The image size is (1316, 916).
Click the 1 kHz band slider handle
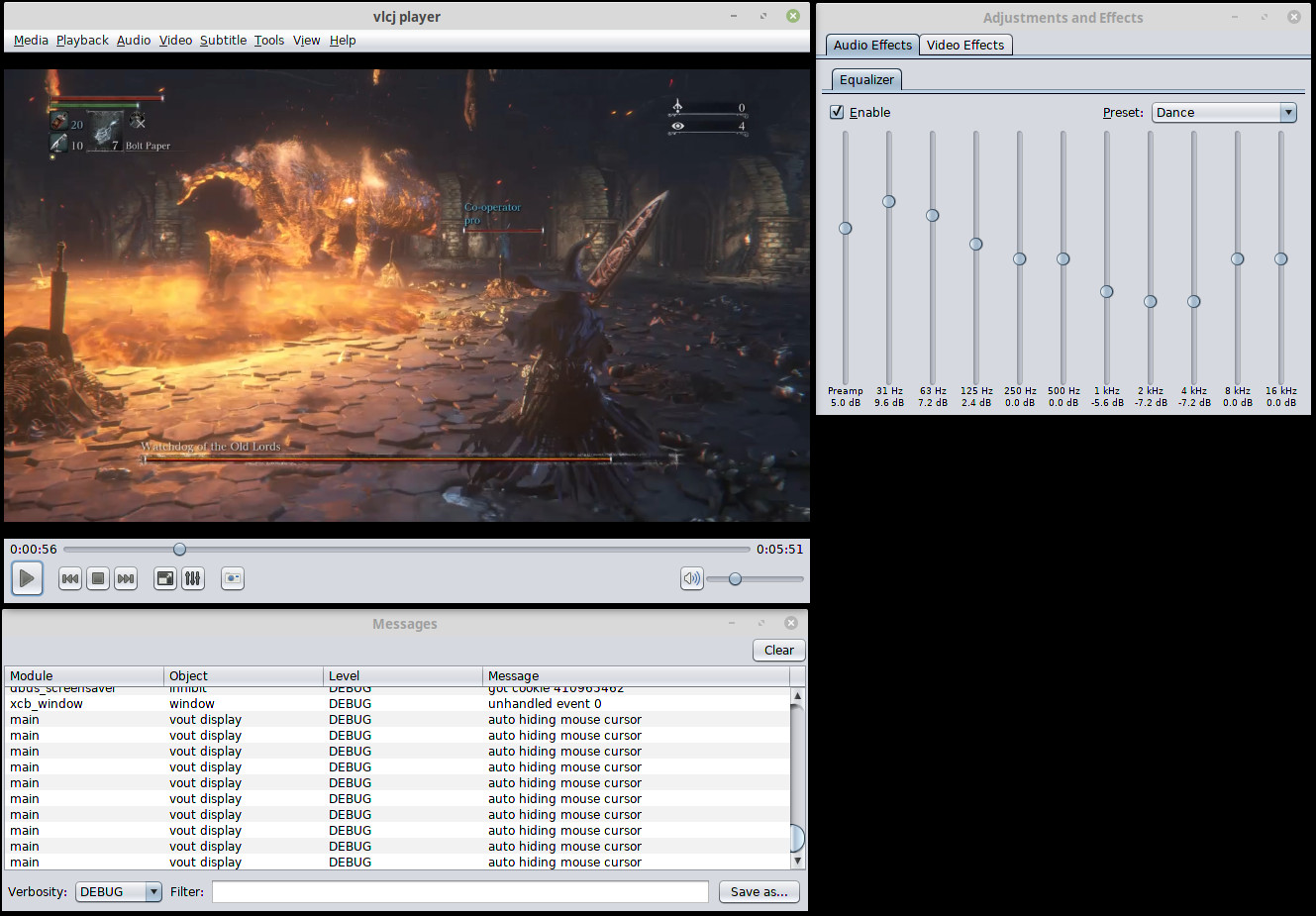[x=1107, y=291]
